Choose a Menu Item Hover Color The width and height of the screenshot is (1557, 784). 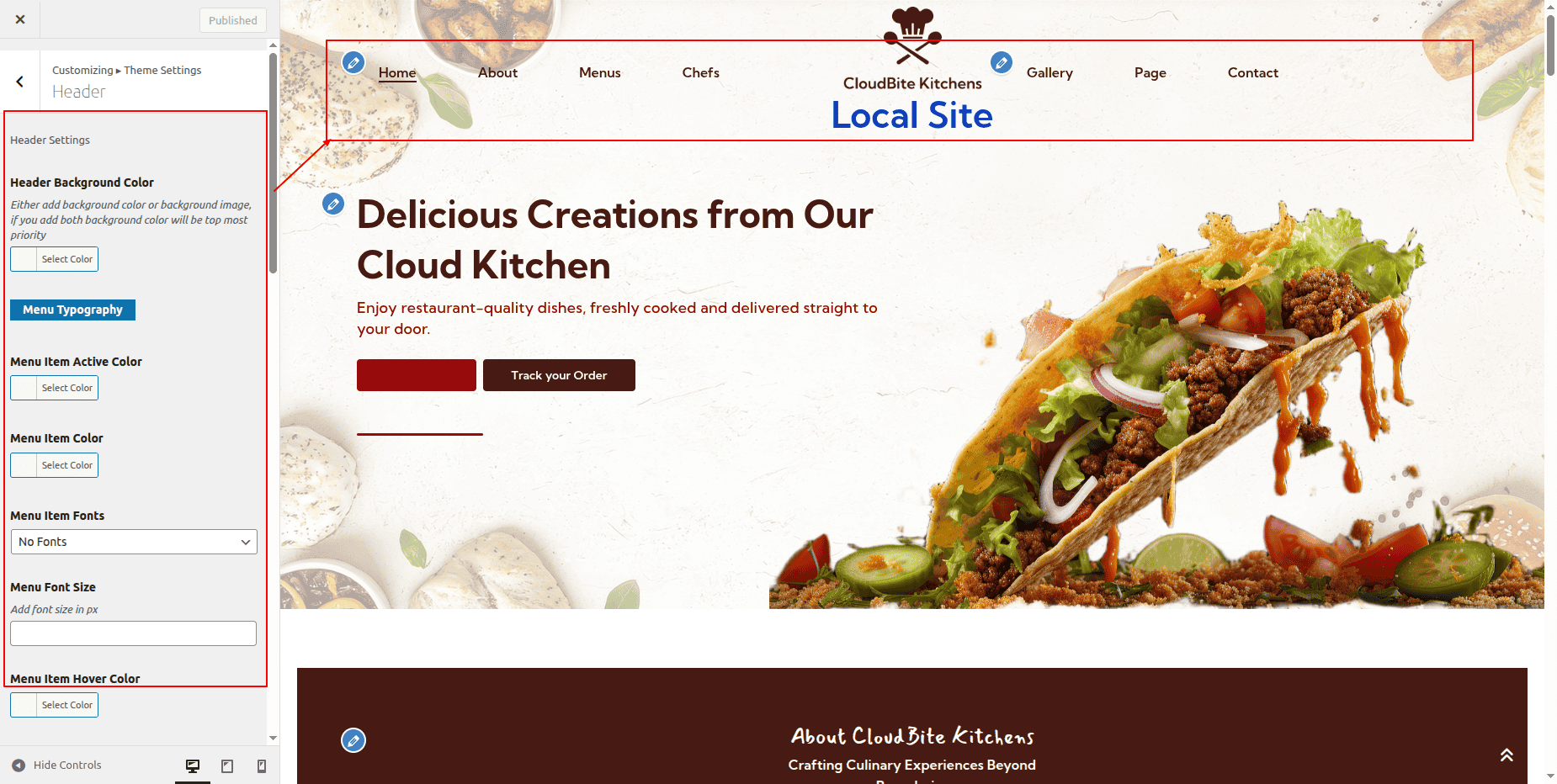pos(55,705)
